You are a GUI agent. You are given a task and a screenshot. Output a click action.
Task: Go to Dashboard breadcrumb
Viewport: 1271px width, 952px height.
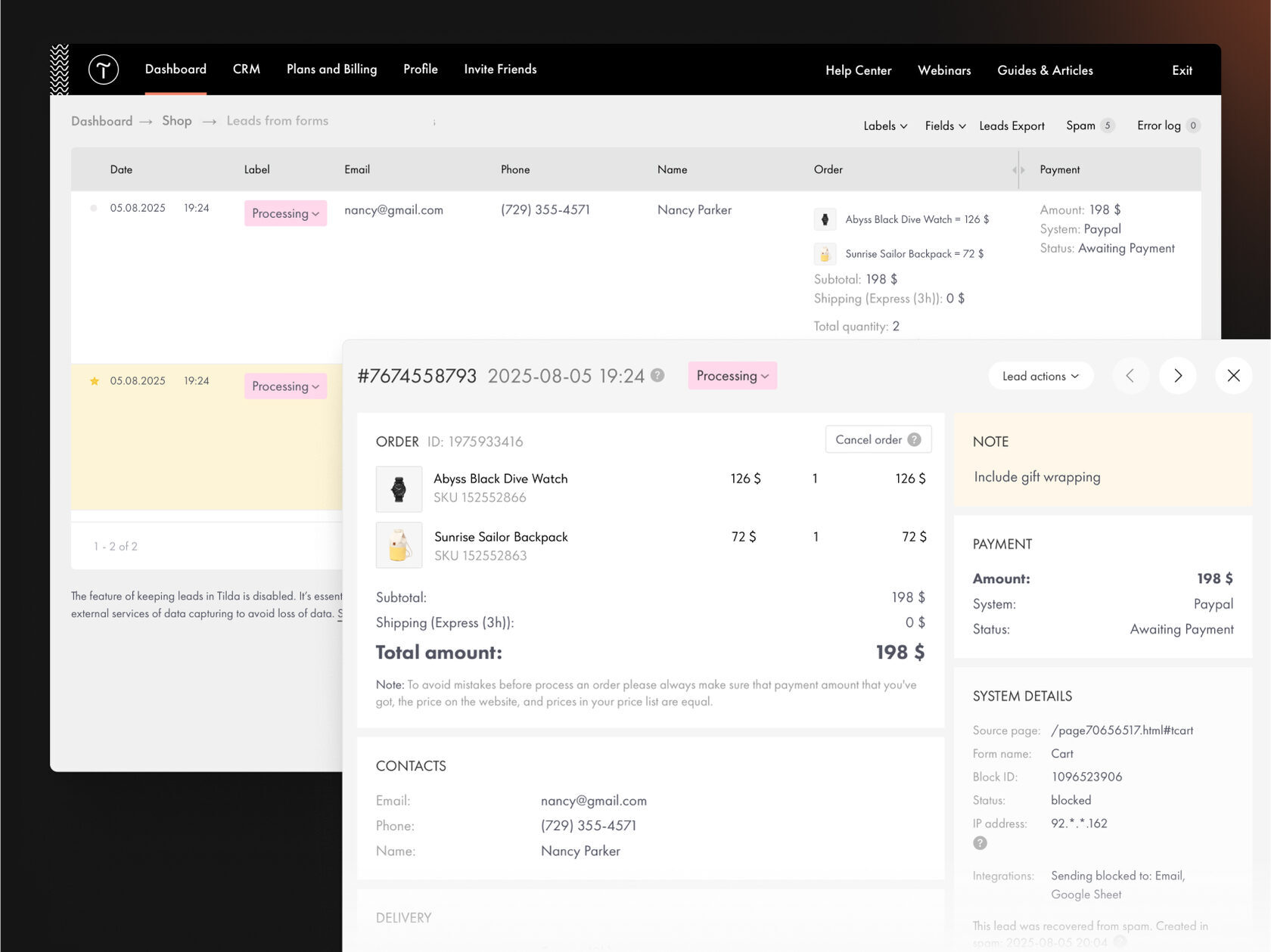[101, 121]
